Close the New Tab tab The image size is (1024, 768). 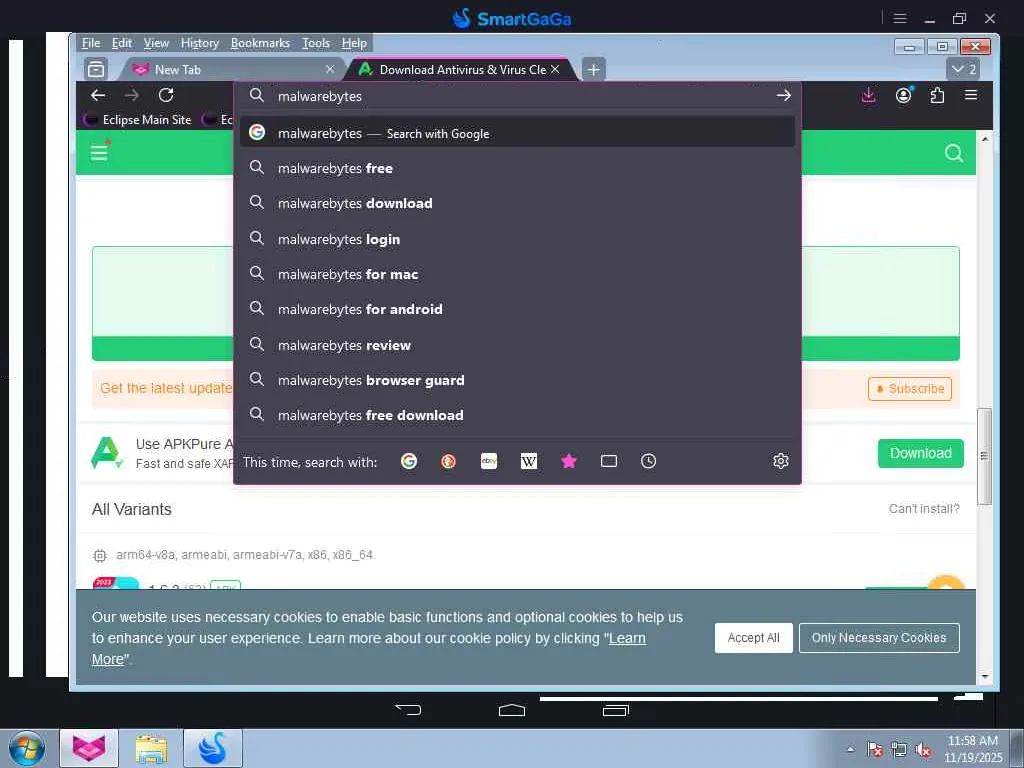click(330, 69)
